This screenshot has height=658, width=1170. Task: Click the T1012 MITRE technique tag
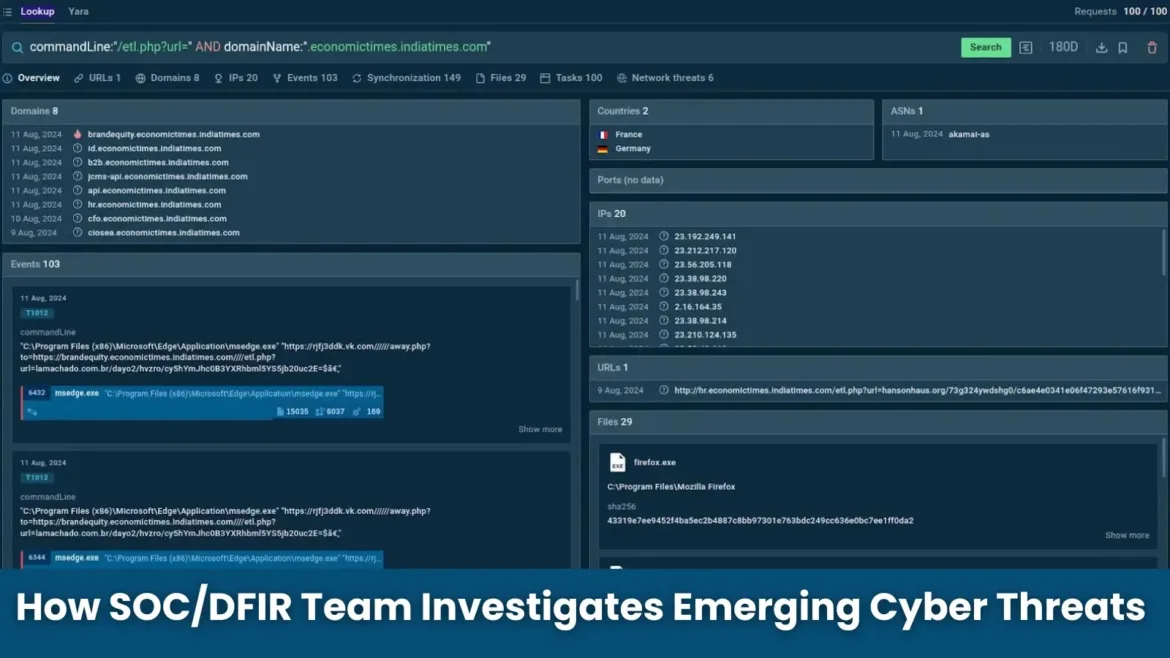click(x=36, y=312)
